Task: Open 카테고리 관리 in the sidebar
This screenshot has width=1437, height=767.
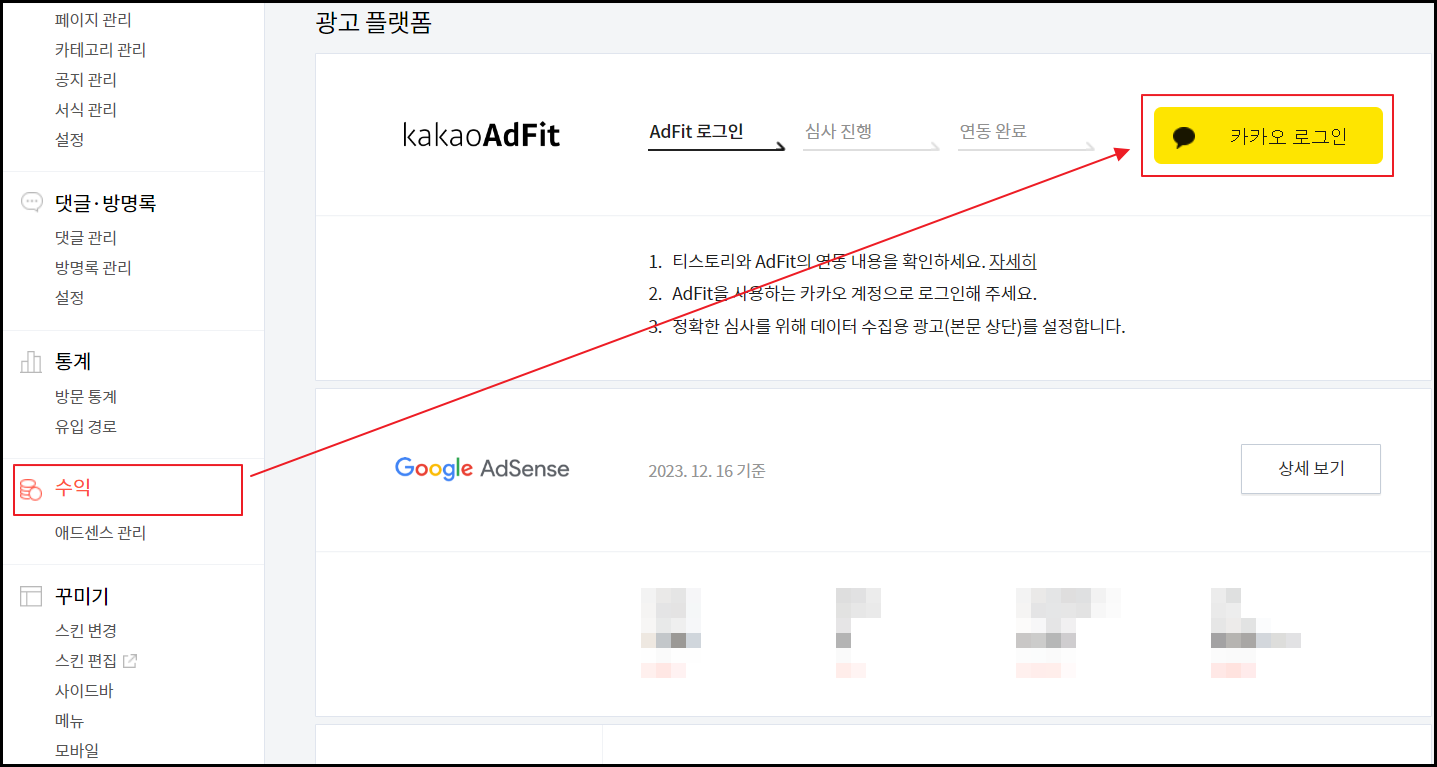Action: tap(101, 50)
